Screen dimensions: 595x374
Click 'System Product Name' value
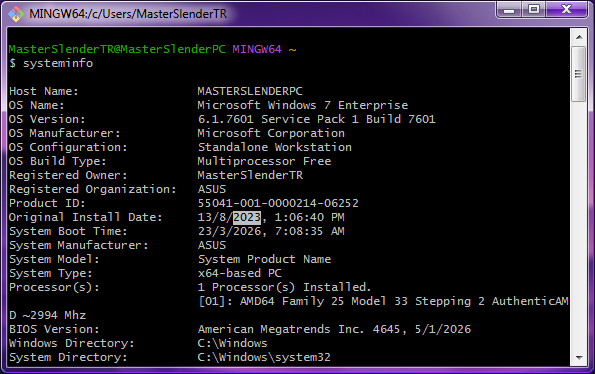(264, 259)
